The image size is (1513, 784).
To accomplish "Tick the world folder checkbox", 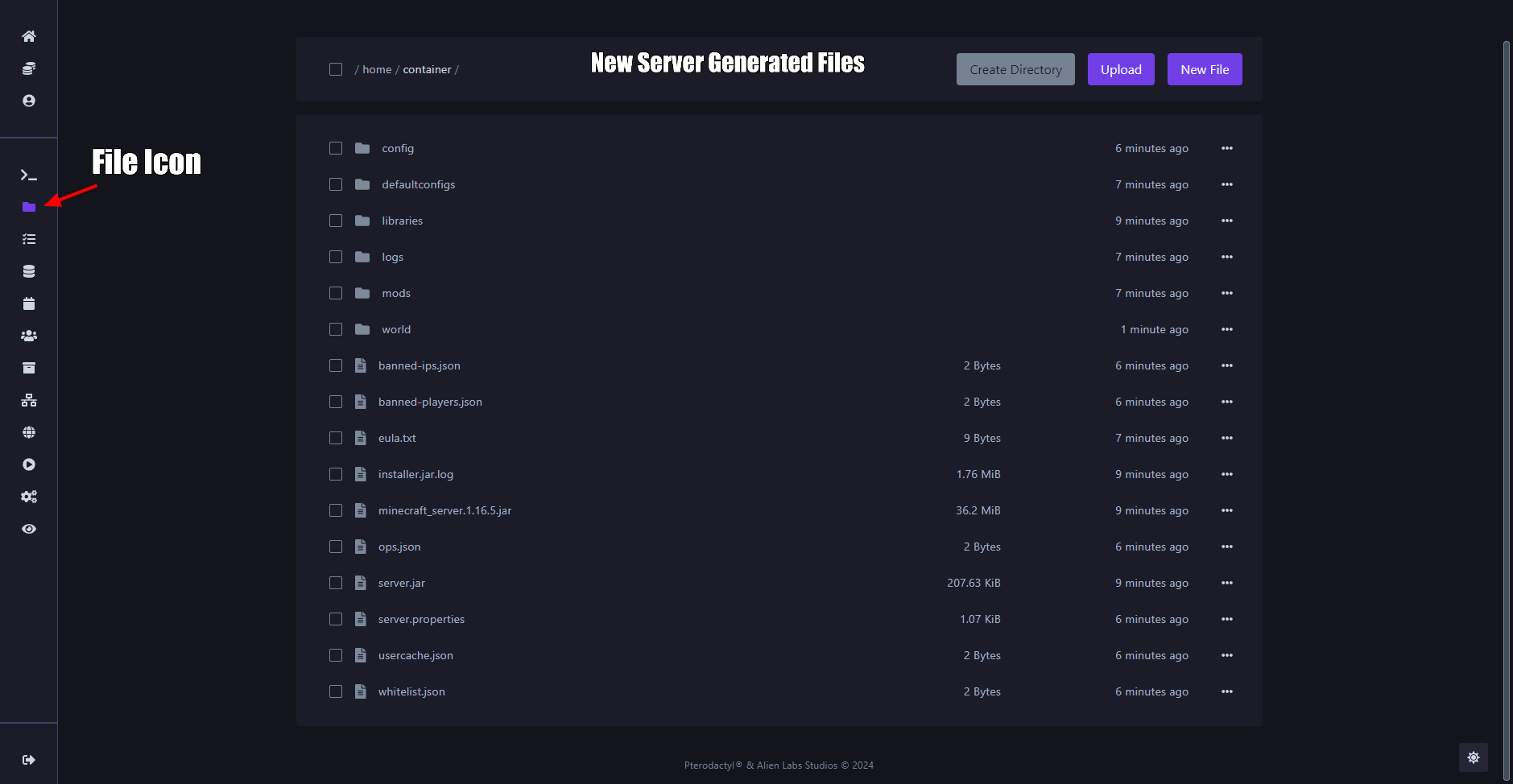I will point(336,329).
